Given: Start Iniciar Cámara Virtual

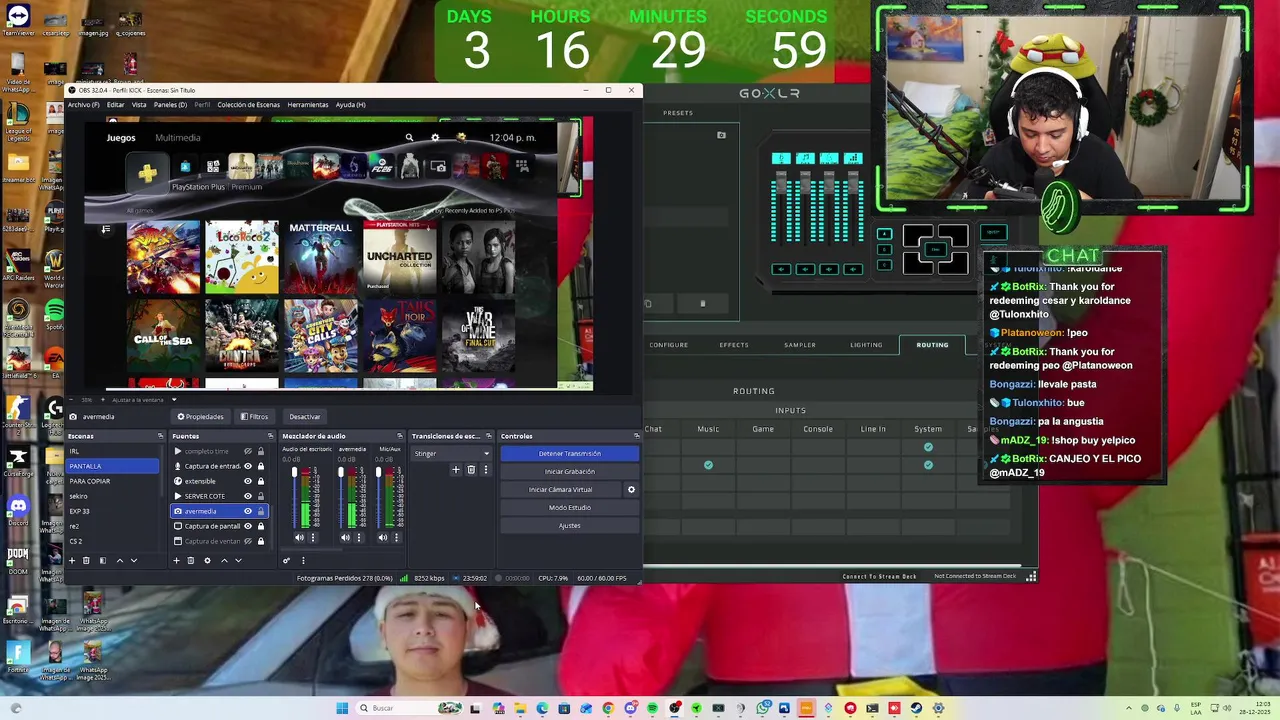Looking at the screenshot, I should point(561,489).
